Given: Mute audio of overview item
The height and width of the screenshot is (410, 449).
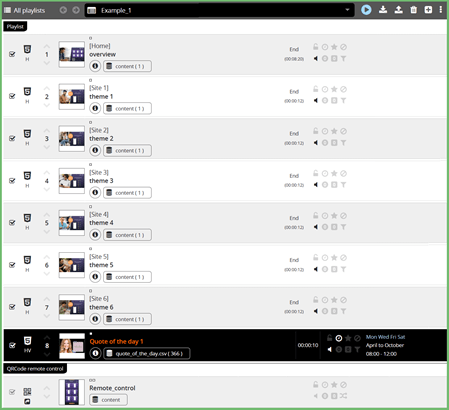Looking at the screenshot, I should [x=315, y=59].
